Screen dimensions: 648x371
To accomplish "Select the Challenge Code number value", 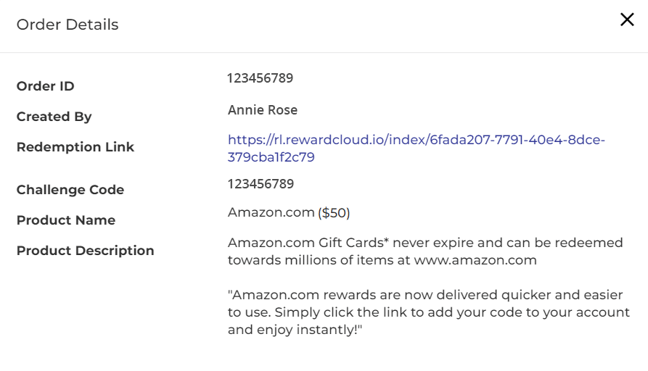I will pyautogui.click(x=261, y=184).
